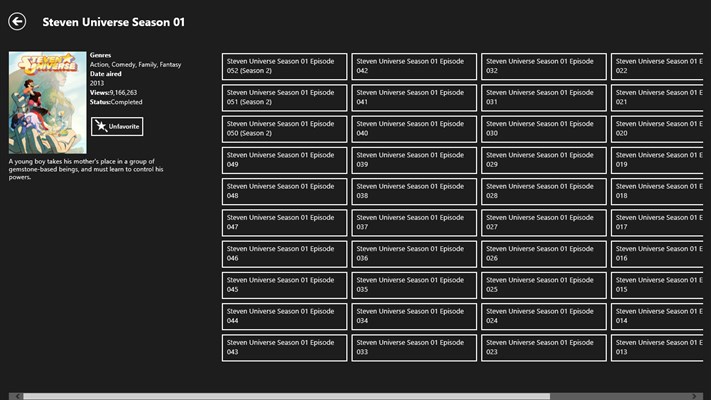Select Season 01 Episode 034

tap(414, 317)
